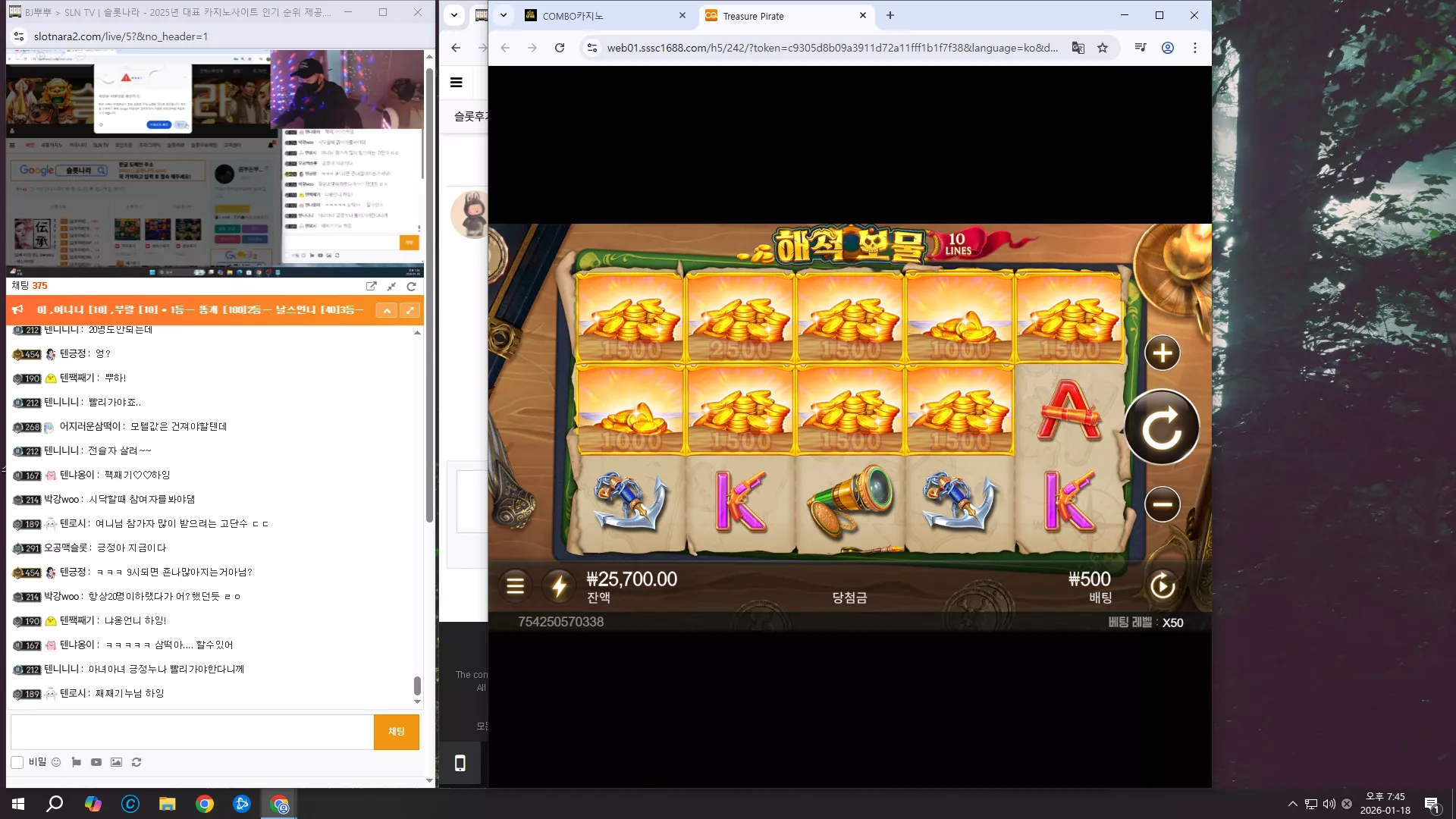Open the game menu beside the lightning icon

tap(515, 586)
